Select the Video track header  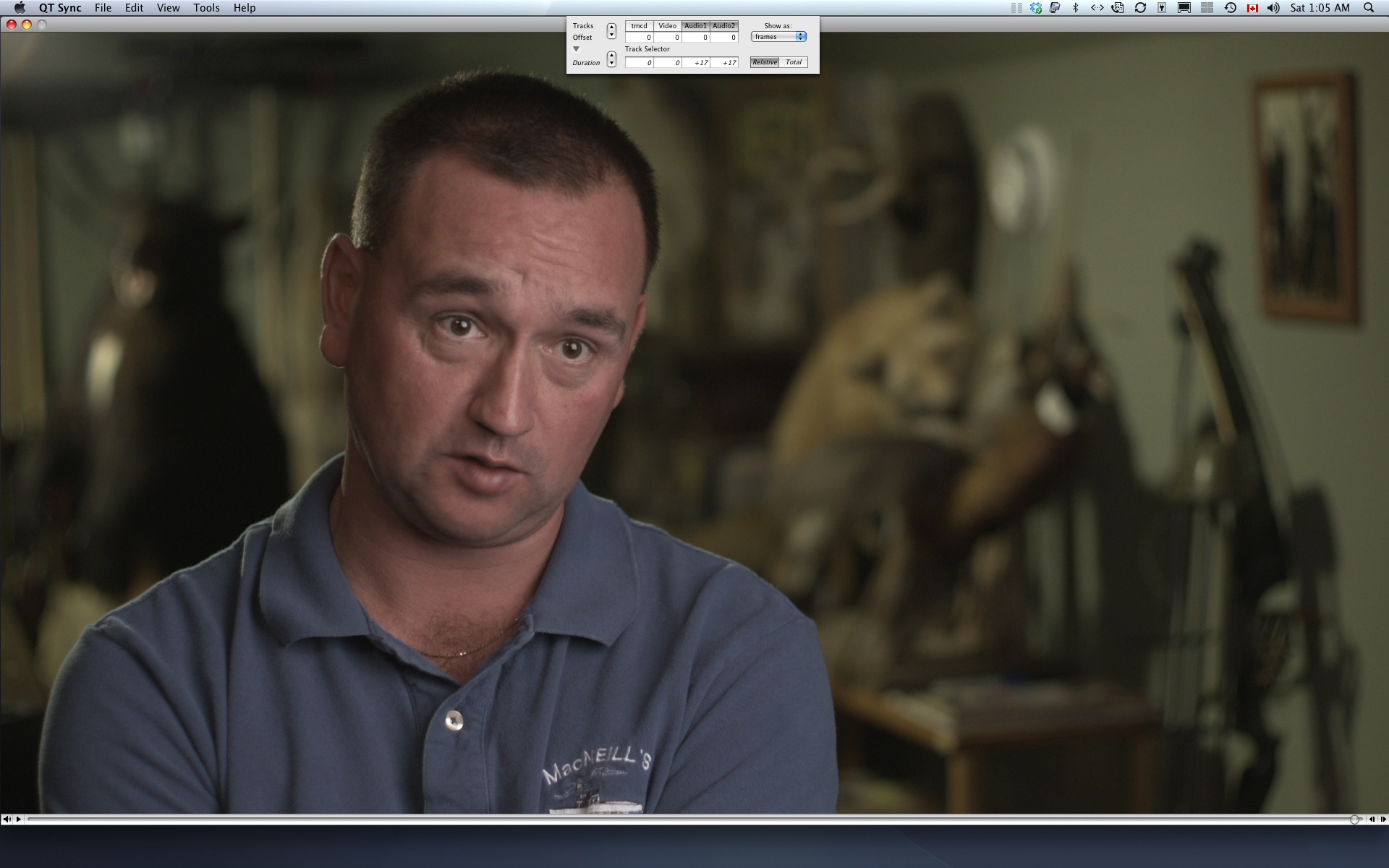click(667, 26)
